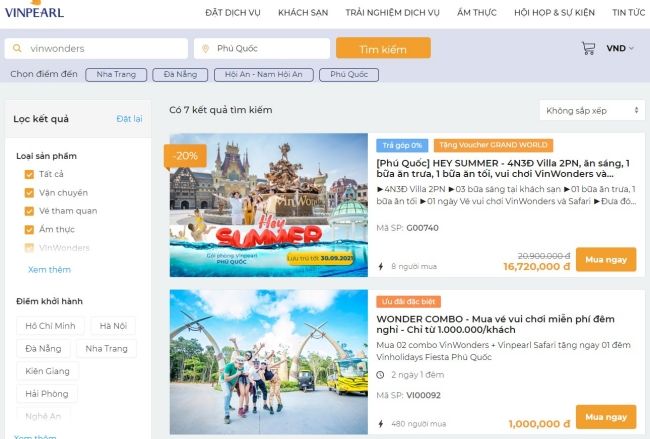The image size is (650, 439).
Task: Select Nghệ An departure point
Action: point(44,416)
